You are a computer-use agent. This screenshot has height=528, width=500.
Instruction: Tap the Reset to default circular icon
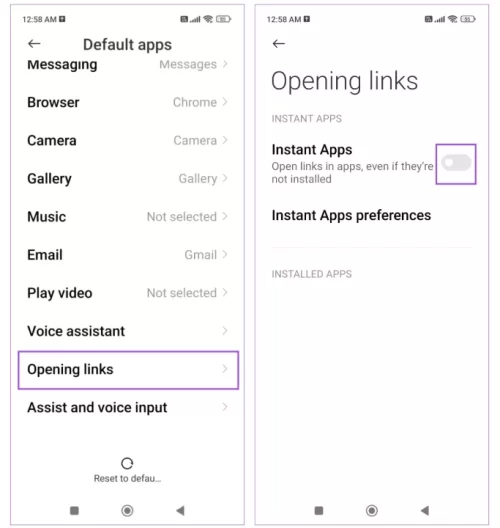click(x=127, y=463)
